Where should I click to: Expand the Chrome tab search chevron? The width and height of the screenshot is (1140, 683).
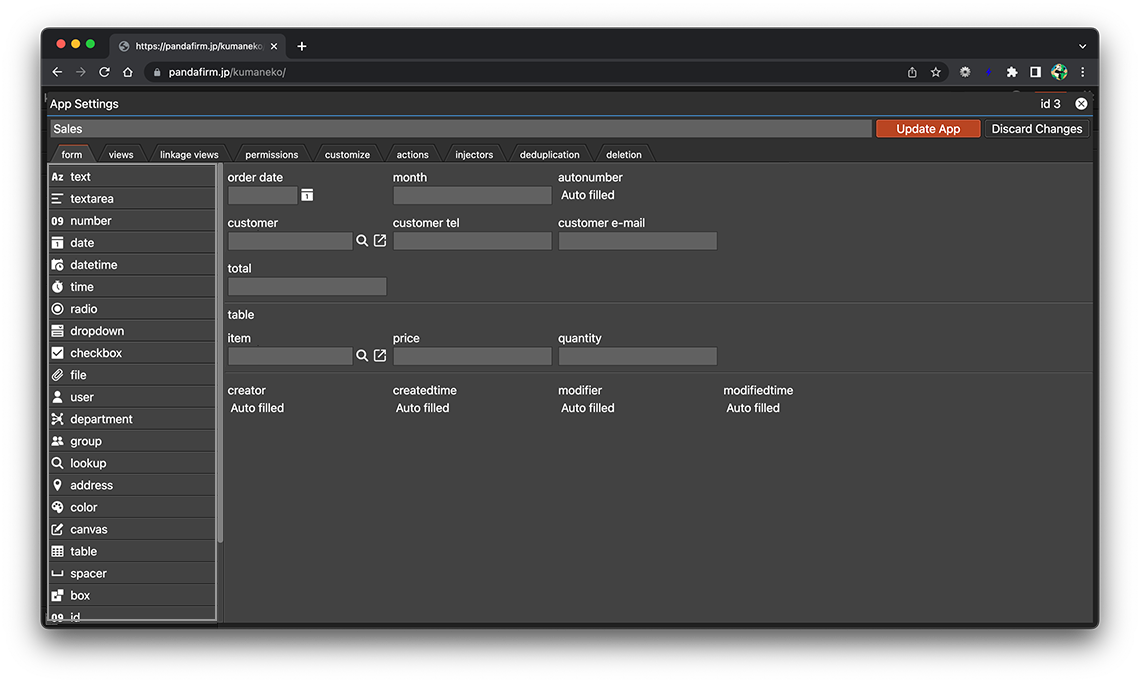coord(1082,46)
